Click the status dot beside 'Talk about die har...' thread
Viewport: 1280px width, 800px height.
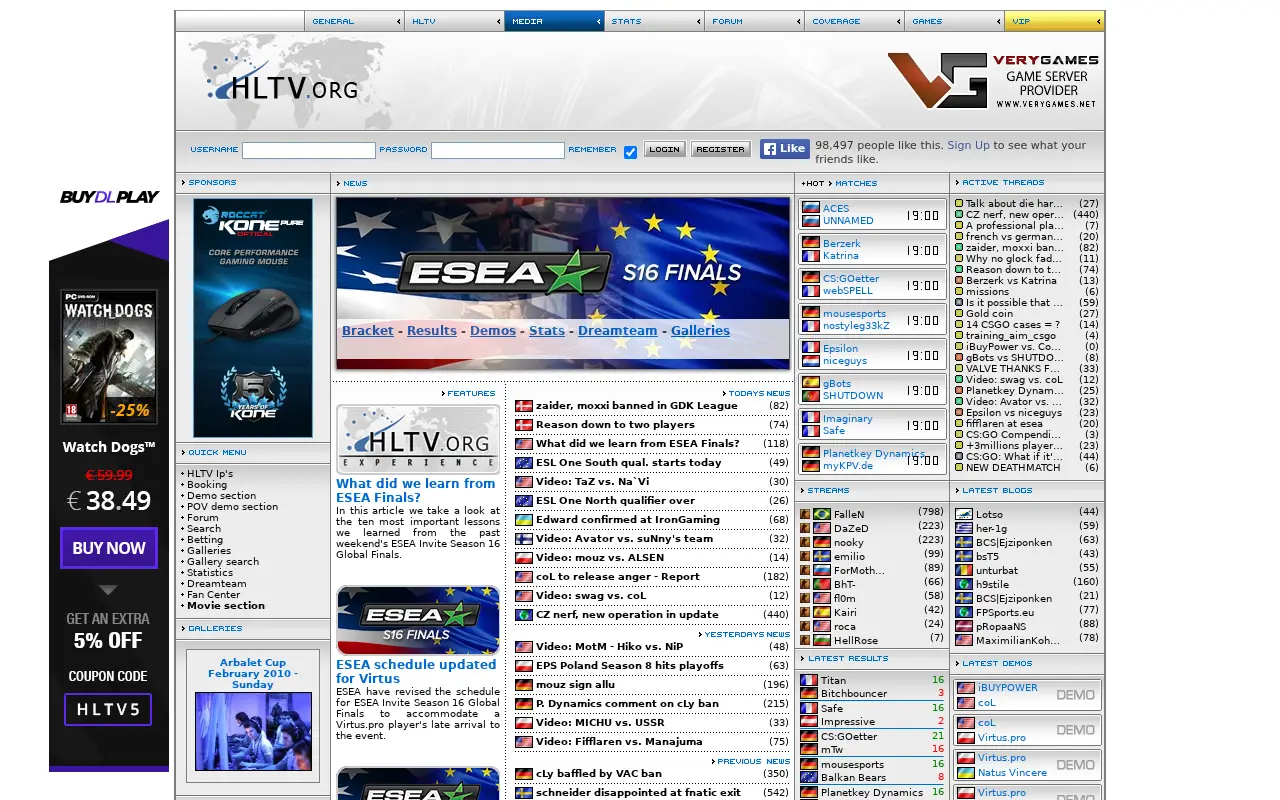[x=959, y=204]
